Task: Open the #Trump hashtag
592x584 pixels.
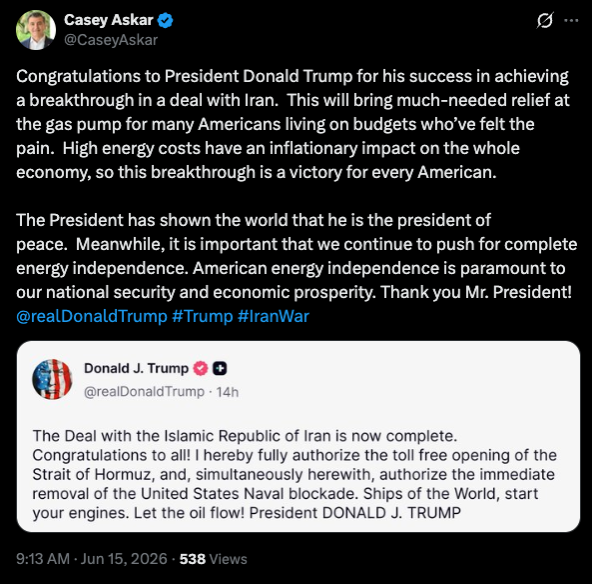Action: tap(202, 316)
